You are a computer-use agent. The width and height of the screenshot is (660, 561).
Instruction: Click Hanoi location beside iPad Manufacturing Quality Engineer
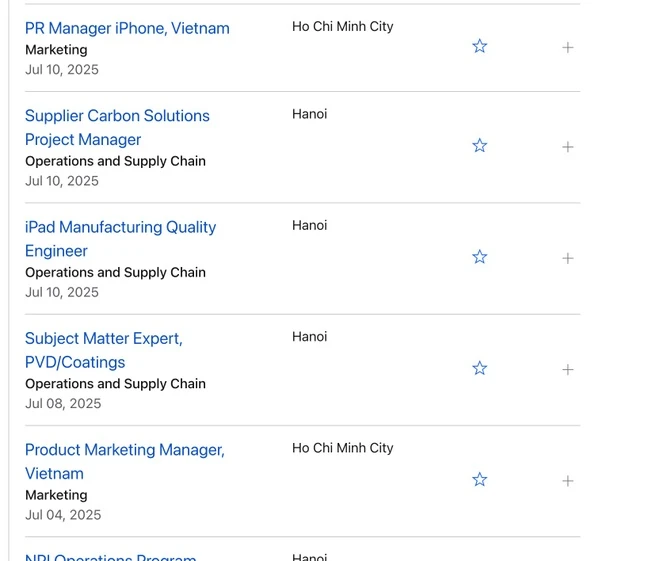309,225
